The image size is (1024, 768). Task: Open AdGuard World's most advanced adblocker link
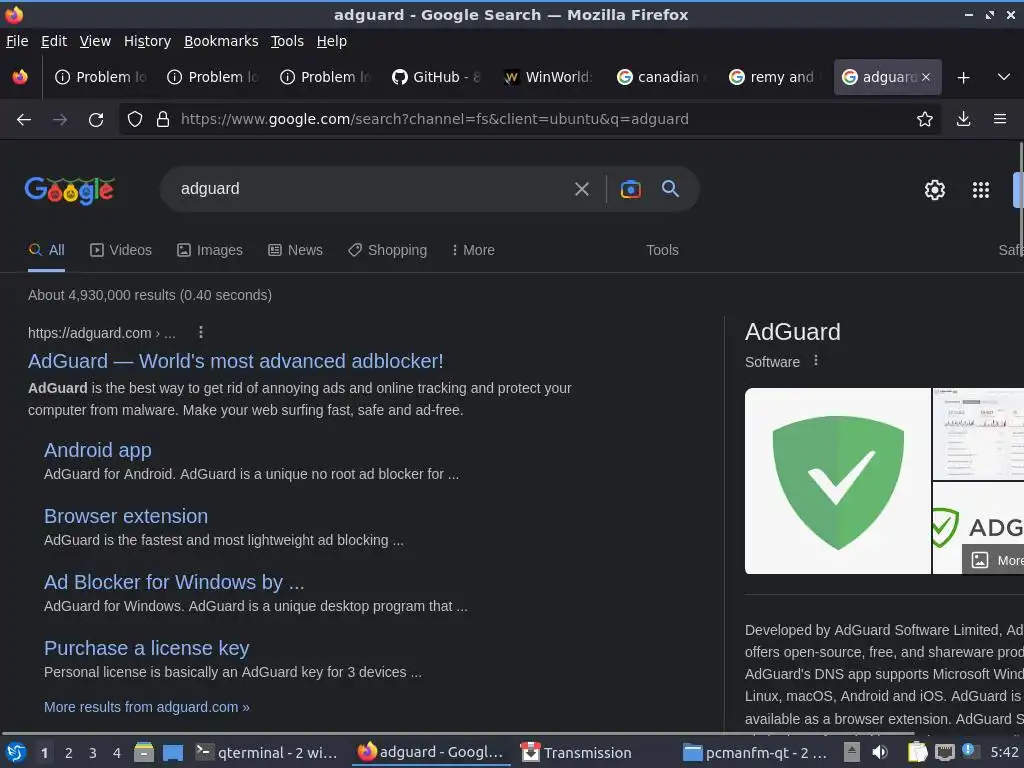(x=236, y=361)
